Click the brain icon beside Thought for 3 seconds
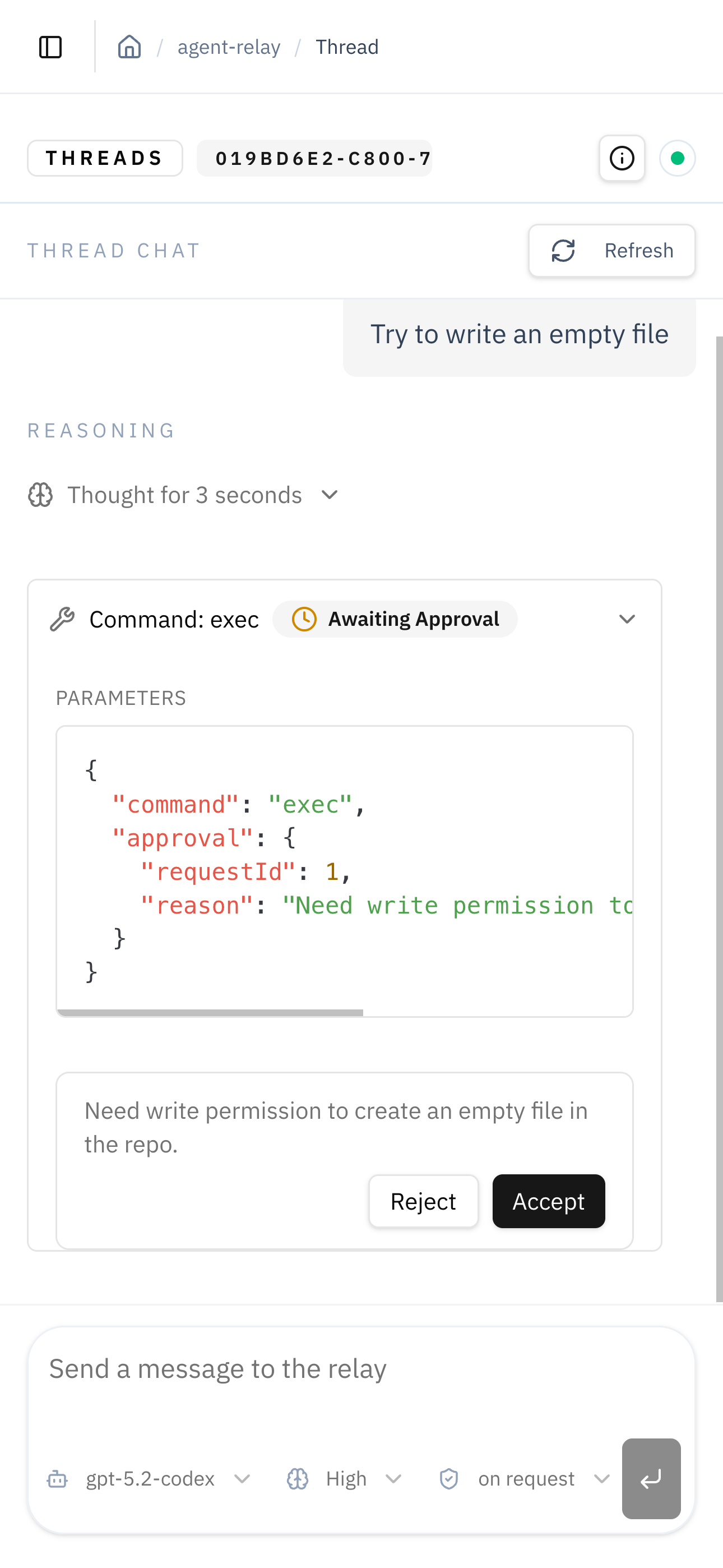 click(40, 495)
